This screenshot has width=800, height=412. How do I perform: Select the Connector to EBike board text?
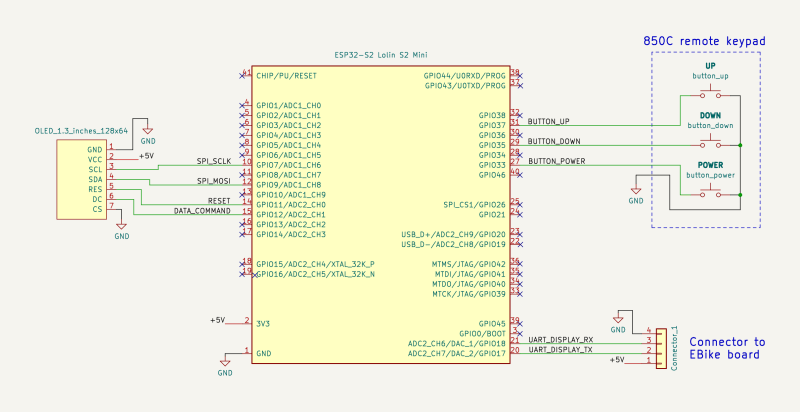click(727, 348)
